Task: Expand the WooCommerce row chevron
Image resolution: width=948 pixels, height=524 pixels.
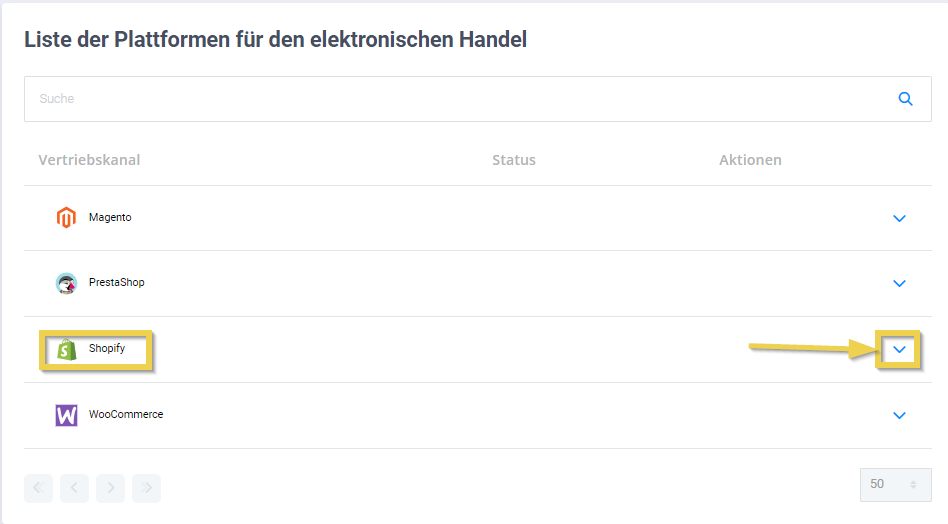Action: coord(899,415)
